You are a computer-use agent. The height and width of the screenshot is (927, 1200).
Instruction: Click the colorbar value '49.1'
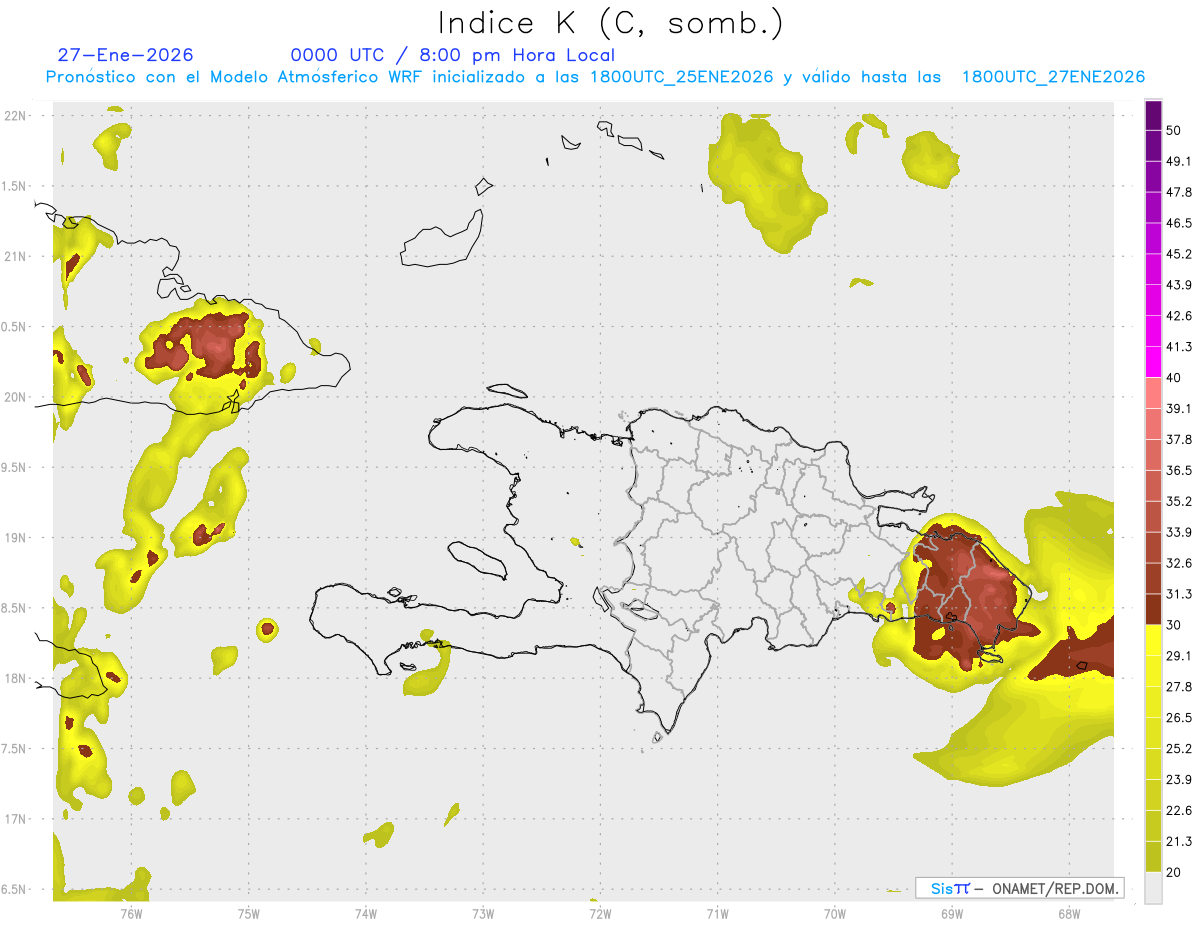(x=1179, y=161)
